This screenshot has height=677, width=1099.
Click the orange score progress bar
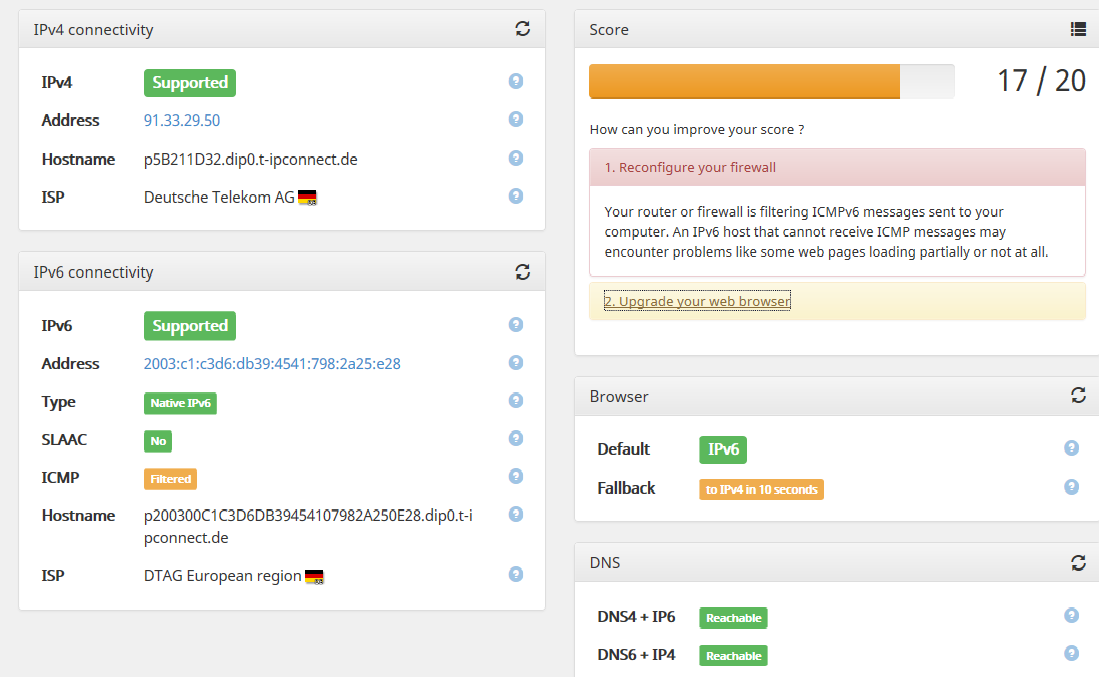(744, 82)
